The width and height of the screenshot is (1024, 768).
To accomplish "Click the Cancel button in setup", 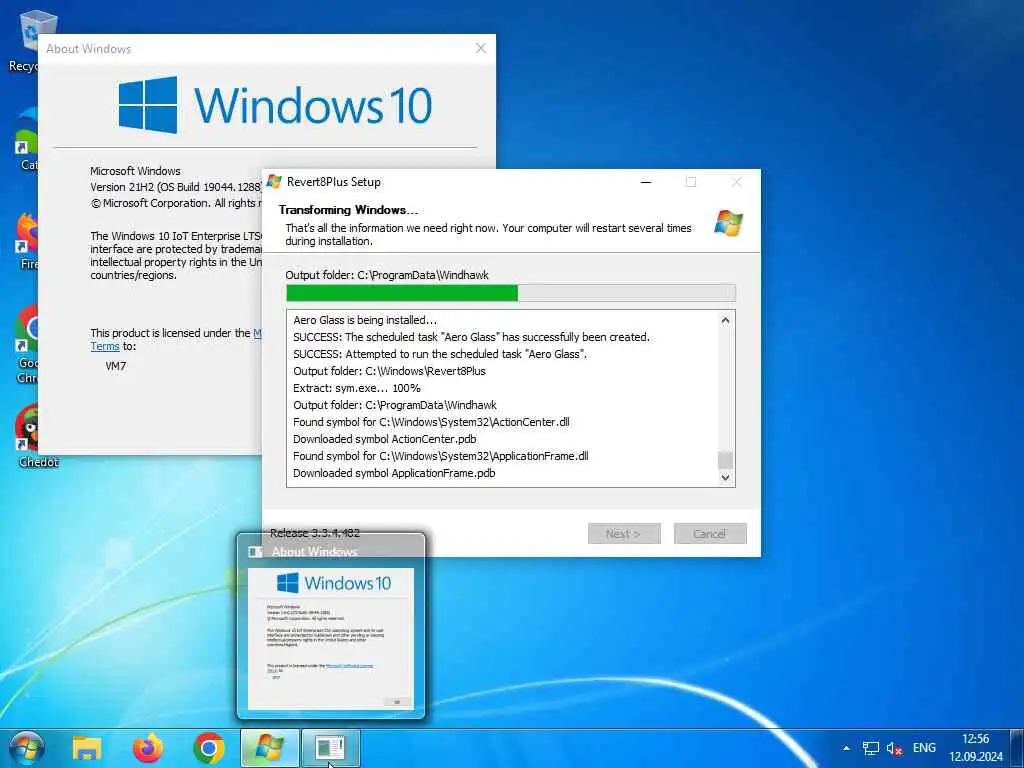I will point(710,534).
